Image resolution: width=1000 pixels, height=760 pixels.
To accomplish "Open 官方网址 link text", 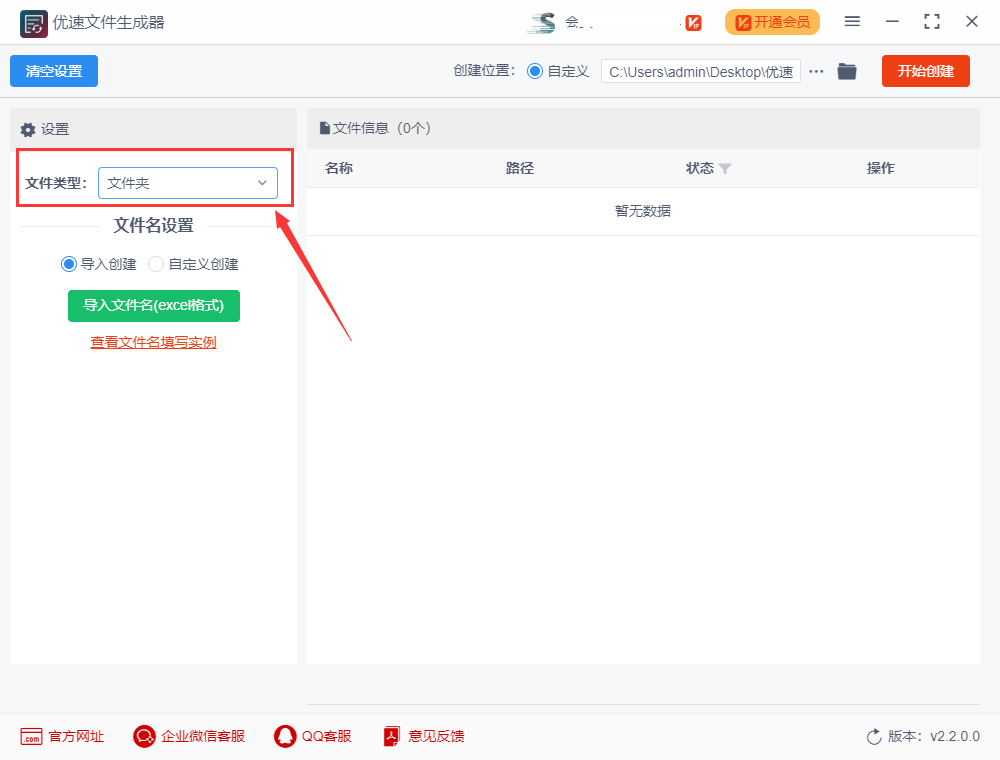I will [76, 736].
